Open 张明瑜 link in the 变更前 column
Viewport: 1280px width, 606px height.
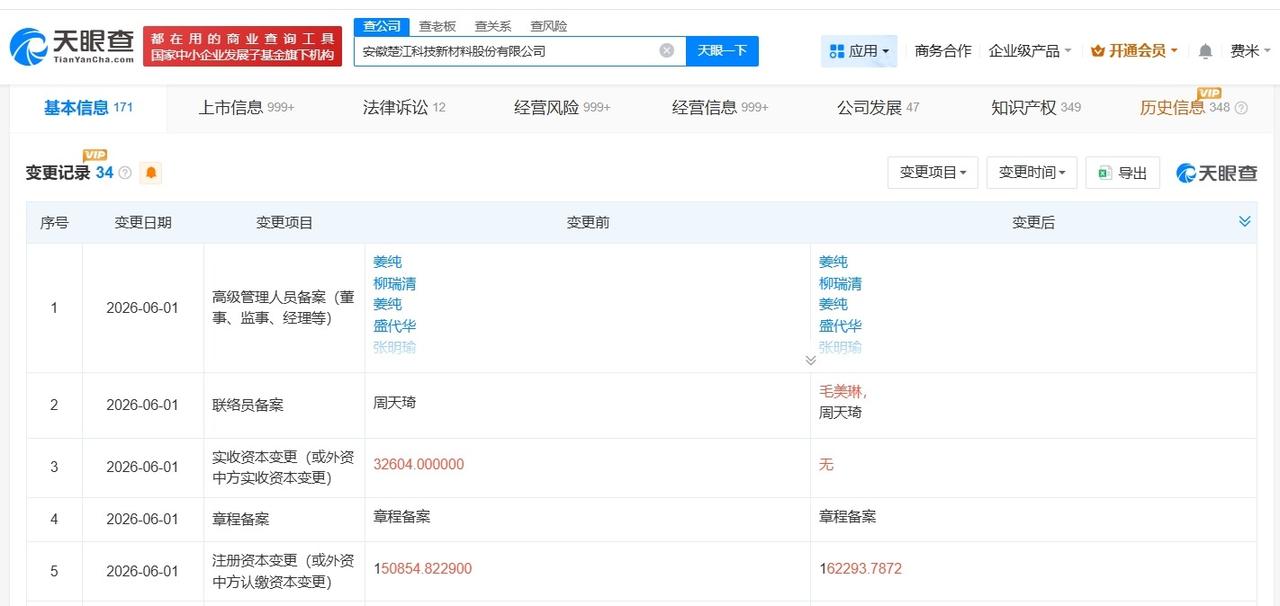[395, 347]
